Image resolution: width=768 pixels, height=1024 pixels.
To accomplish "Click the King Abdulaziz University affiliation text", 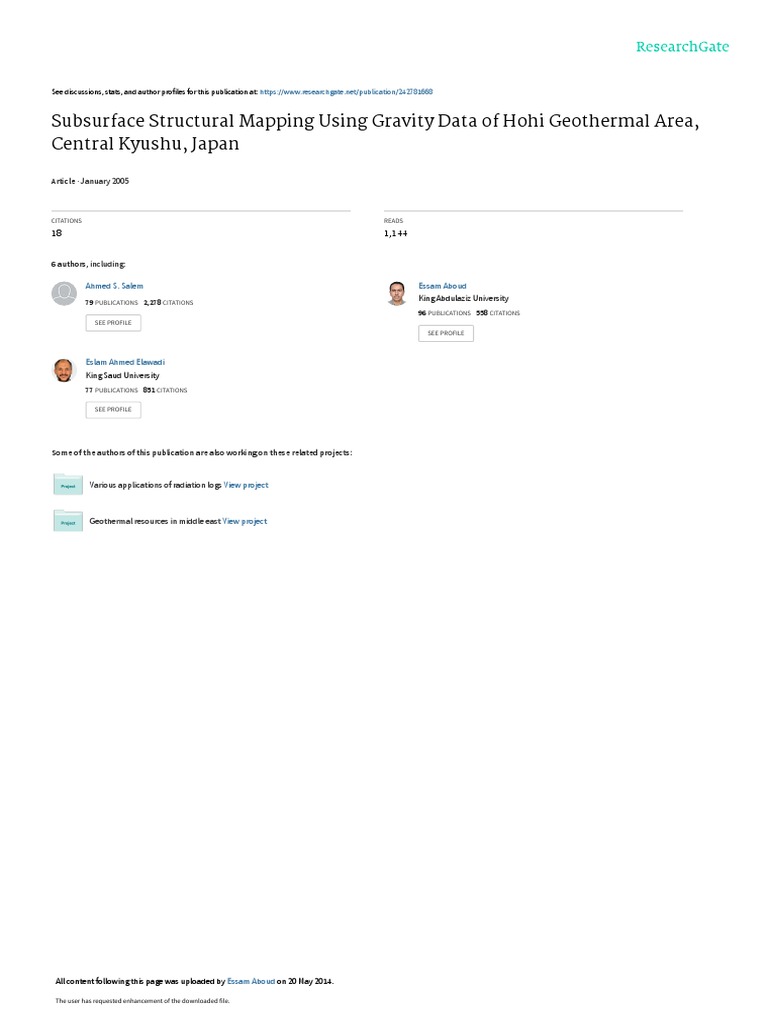I will pos(463,298).
